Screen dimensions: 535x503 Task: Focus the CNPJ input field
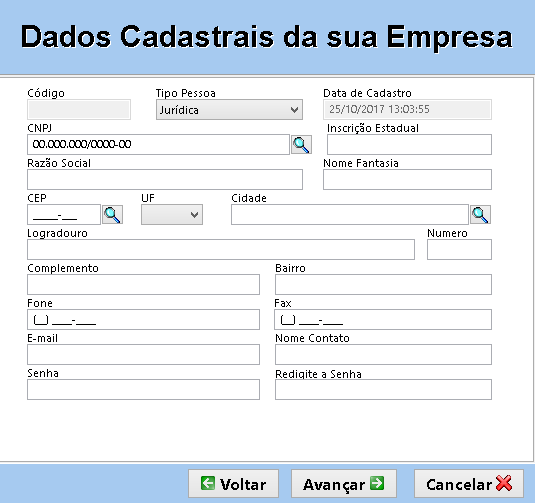point(158,144)
